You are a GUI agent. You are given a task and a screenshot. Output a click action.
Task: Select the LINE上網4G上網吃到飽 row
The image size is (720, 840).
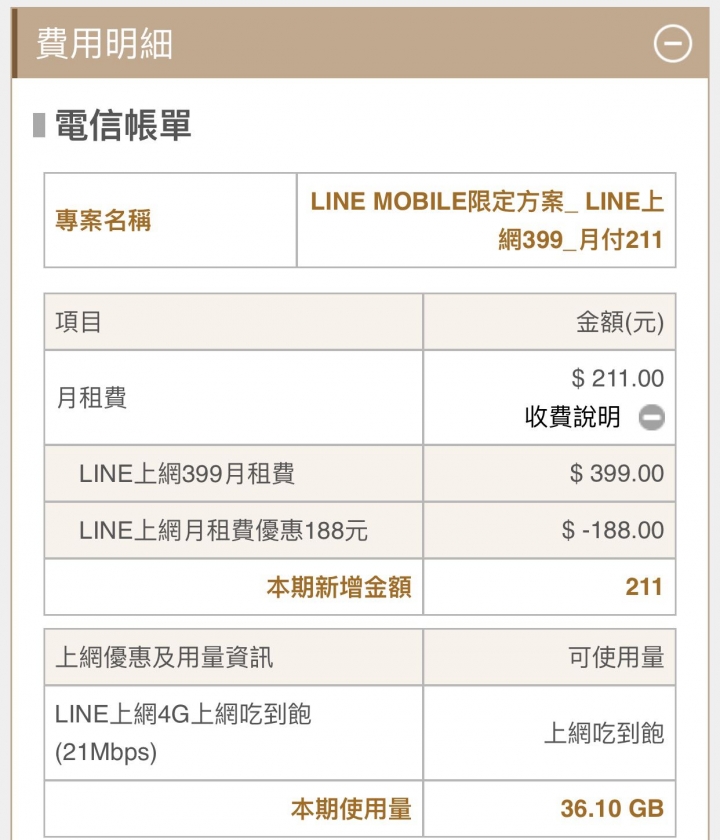click(359, 733)
